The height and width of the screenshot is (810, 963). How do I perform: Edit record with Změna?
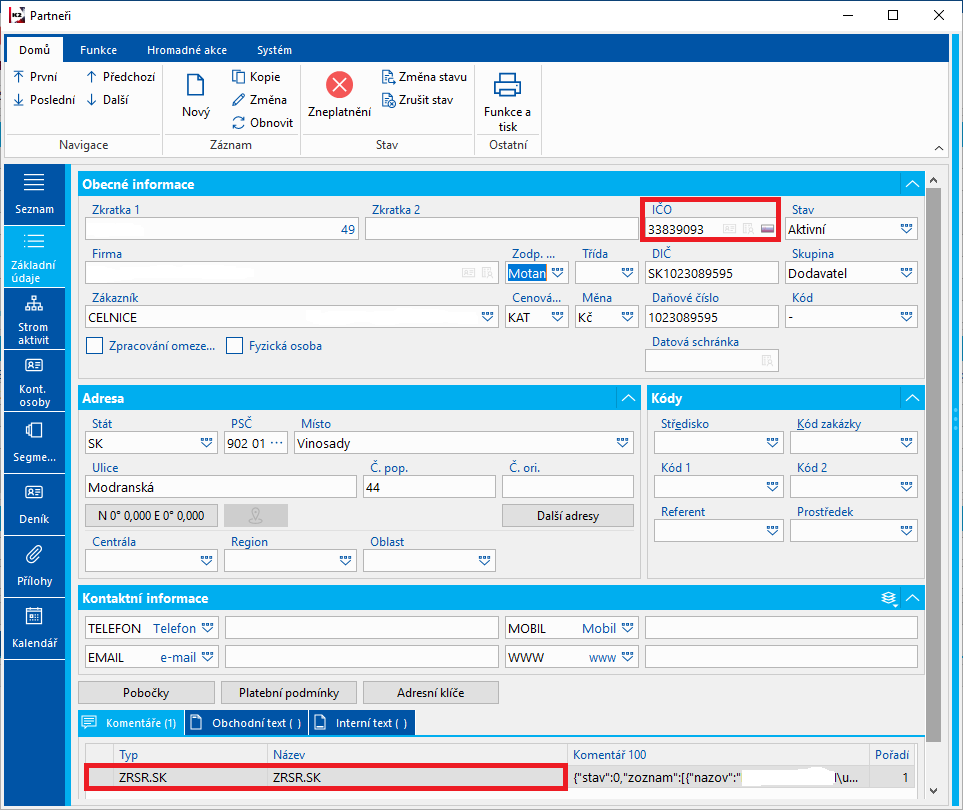(259, 99)
